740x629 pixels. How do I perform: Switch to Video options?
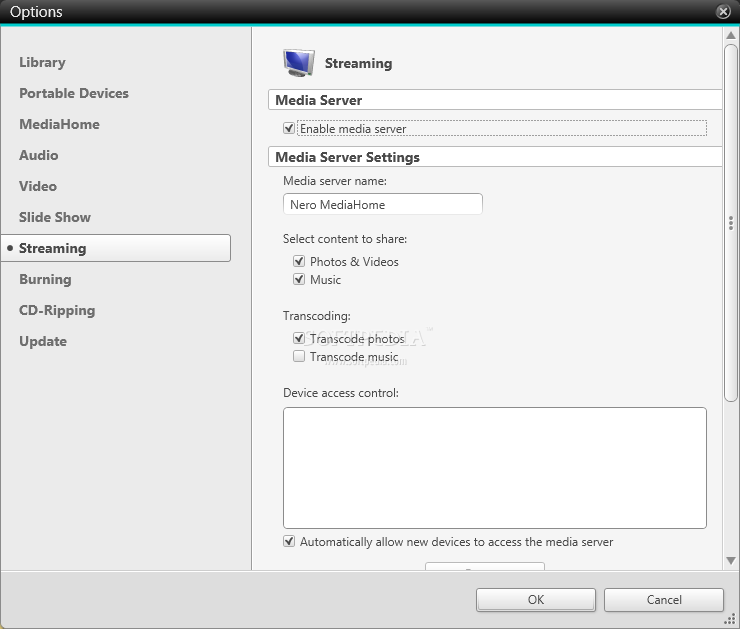(x=38, y=186)
